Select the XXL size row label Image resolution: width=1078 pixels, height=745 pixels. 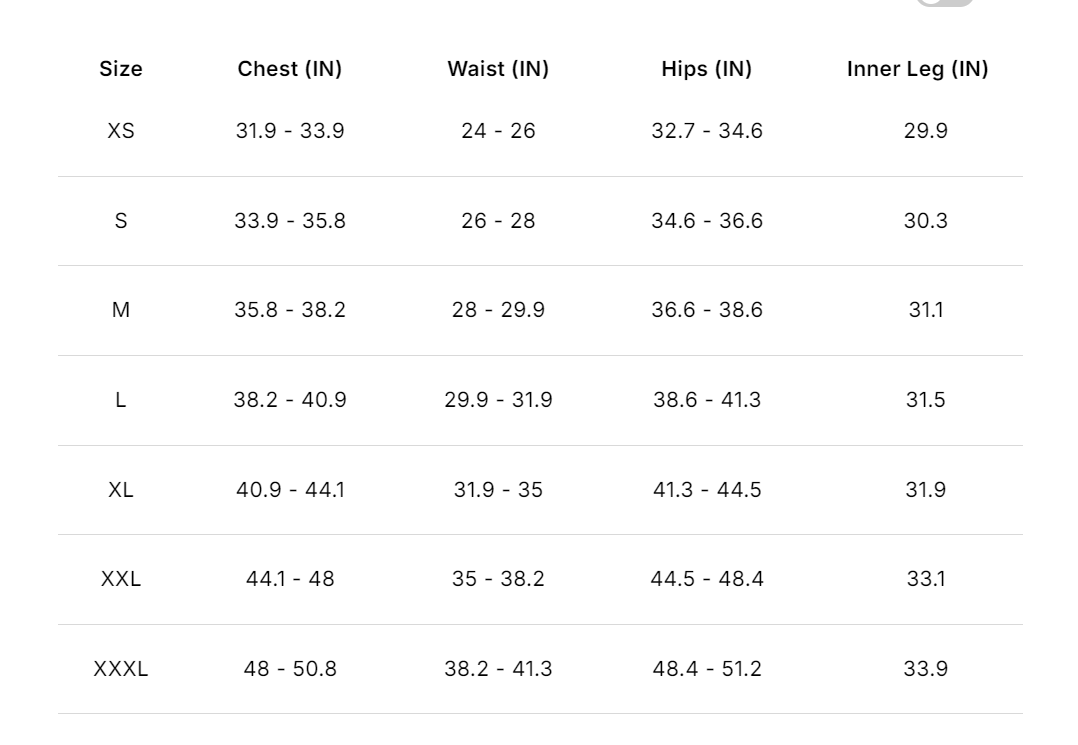121,579
